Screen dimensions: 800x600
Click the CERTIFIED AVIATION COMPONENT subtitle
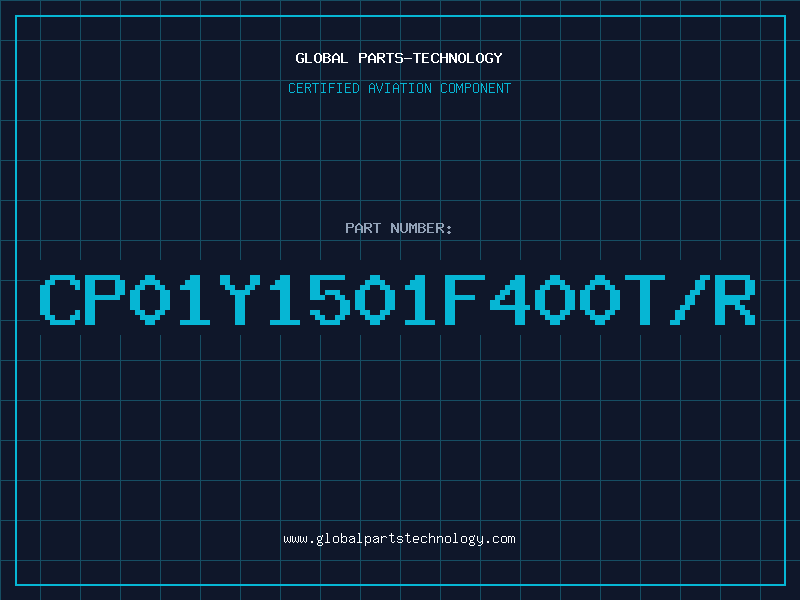399,88
